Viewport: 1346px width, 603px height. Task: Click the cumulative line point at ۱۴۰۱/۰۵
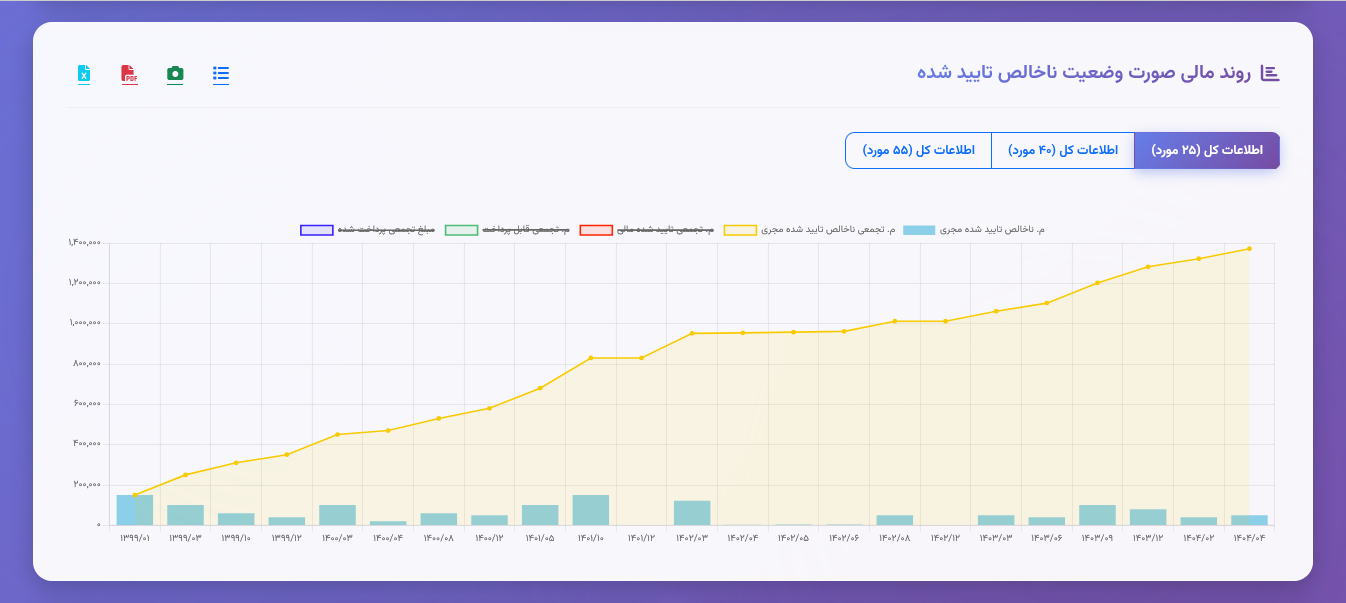click(x=540, y=388)
